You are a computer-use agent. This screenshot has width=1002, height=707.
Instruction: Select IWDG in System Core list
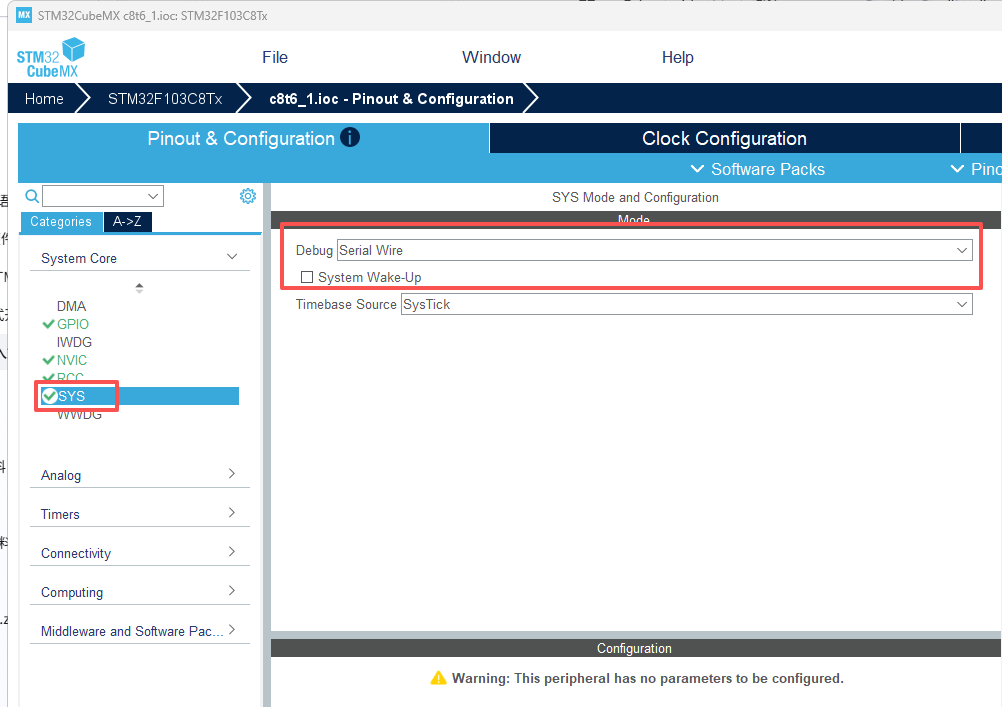click(x=74, y=342)
